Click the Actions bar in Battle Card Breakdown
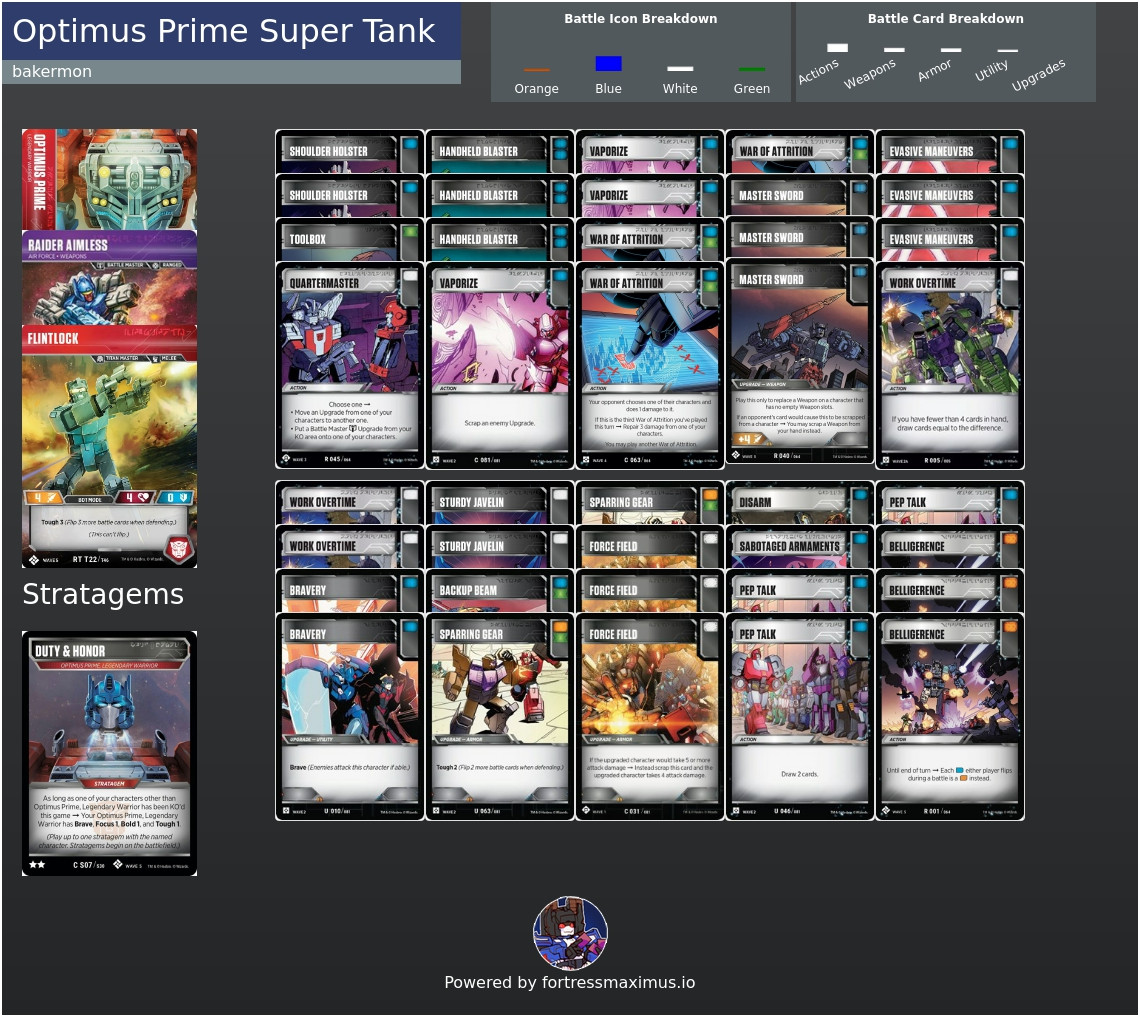Image resolution: width=1140 pixels, height=1017 pixels. click(837, 48)
